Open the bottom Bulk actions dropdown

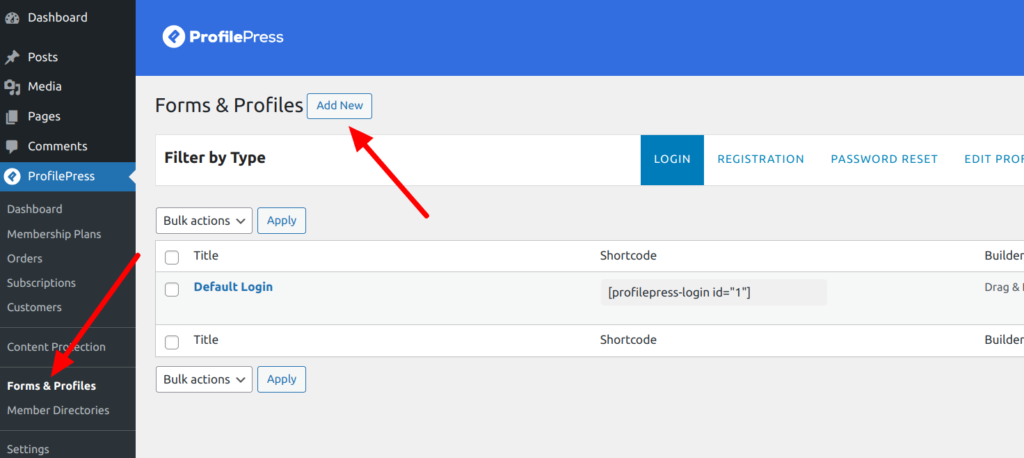click(x=204, y=380)
